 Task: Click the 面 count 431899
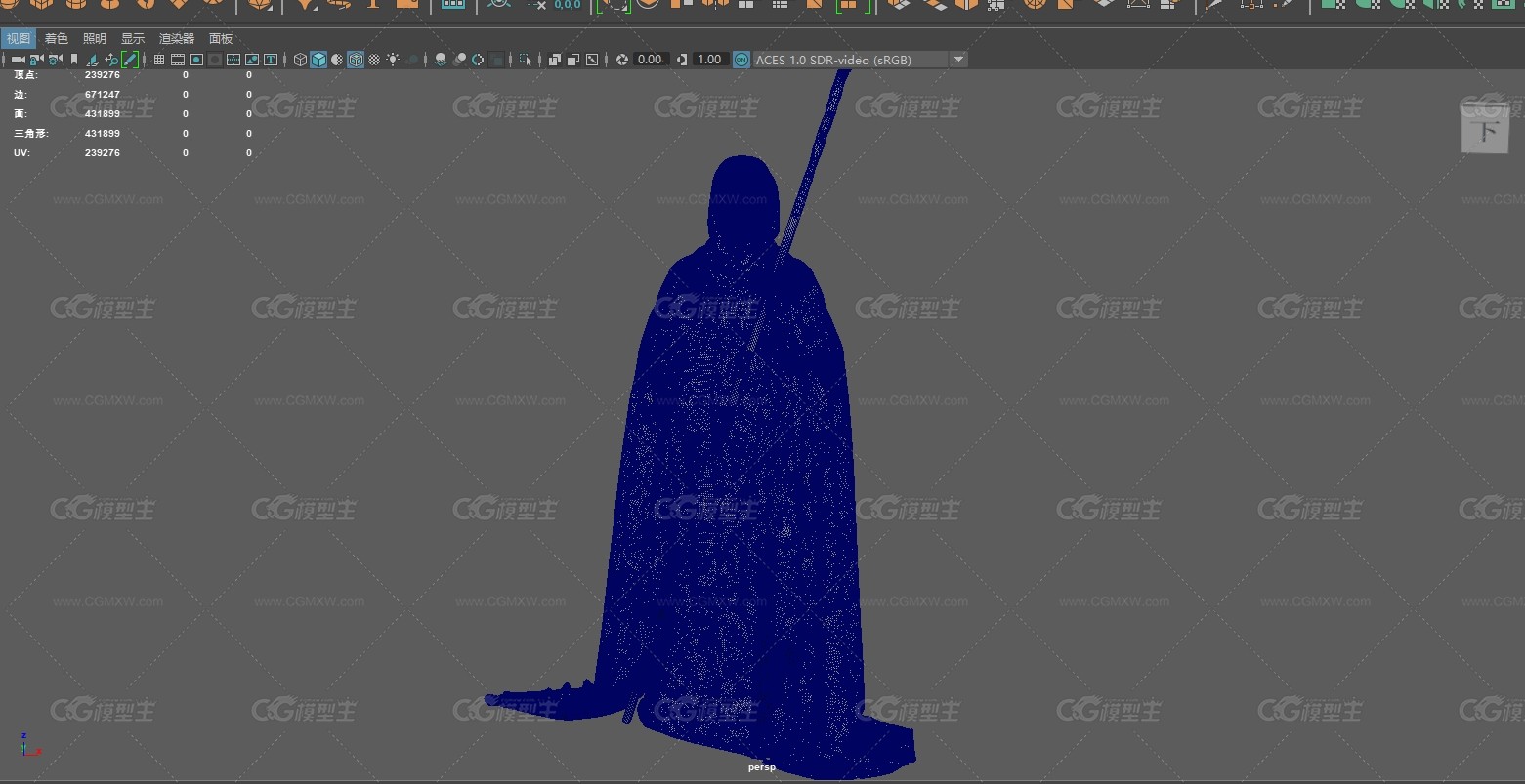(103, 114)
